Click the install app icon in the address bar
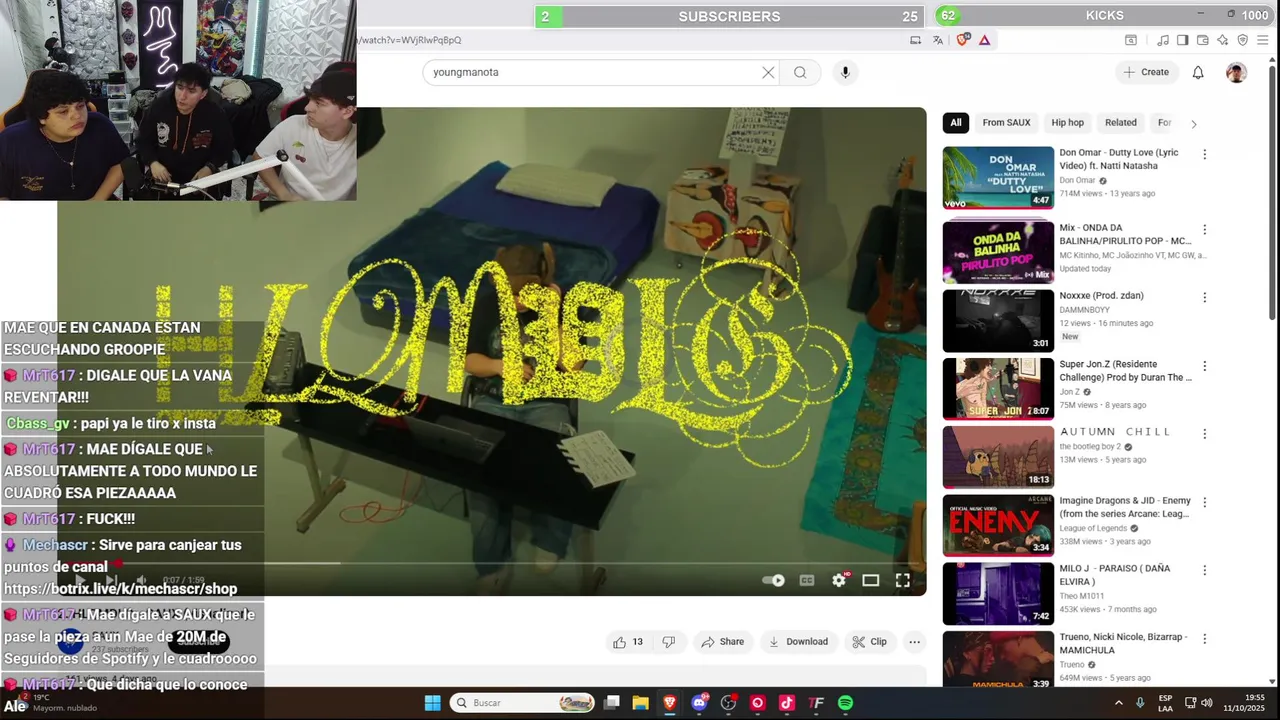The height and width of the screenshot is (720, 1280). [915, 40]
